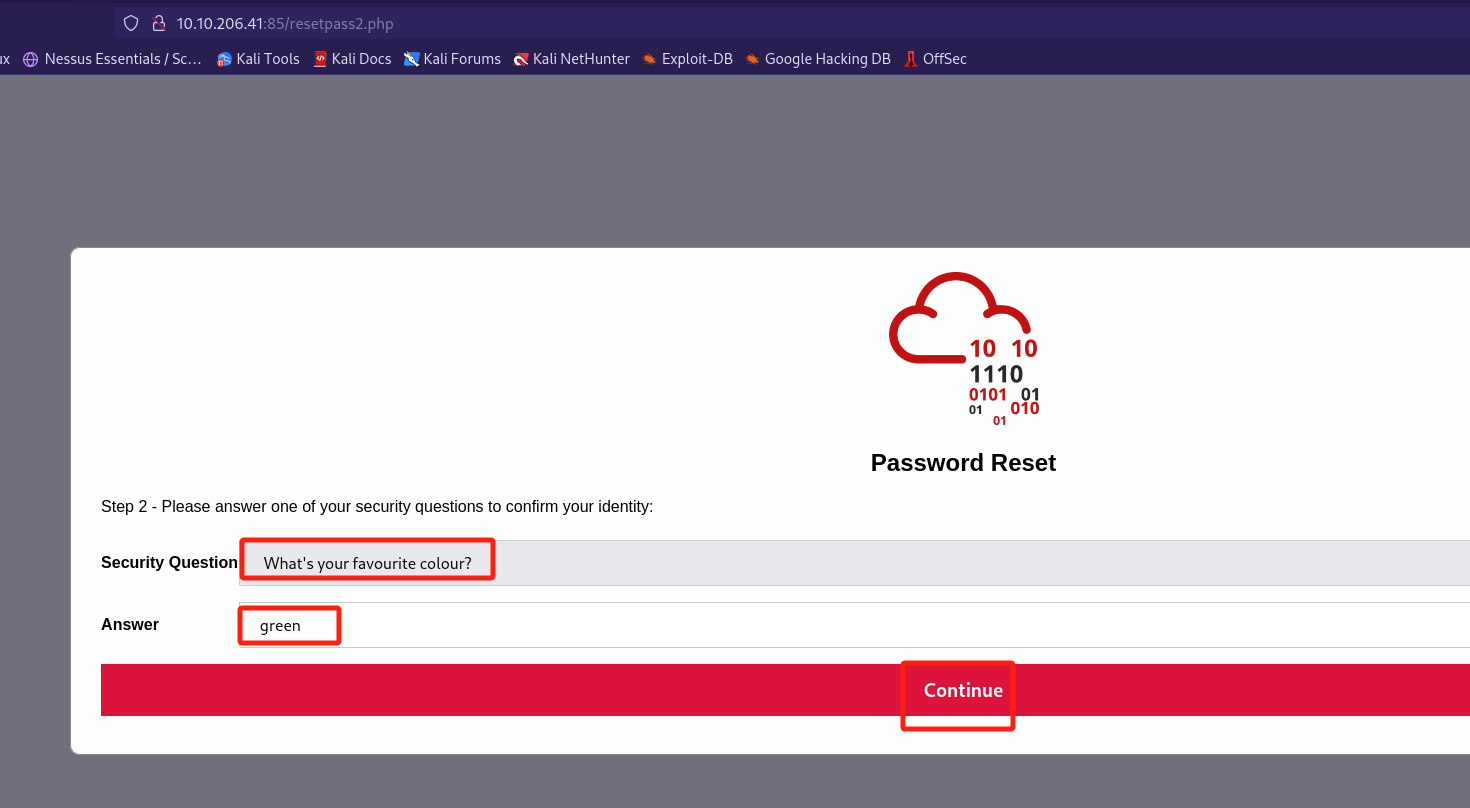Click the shield tracking protection icon
The image size is (1470, 808).
[x=131, y=23]
